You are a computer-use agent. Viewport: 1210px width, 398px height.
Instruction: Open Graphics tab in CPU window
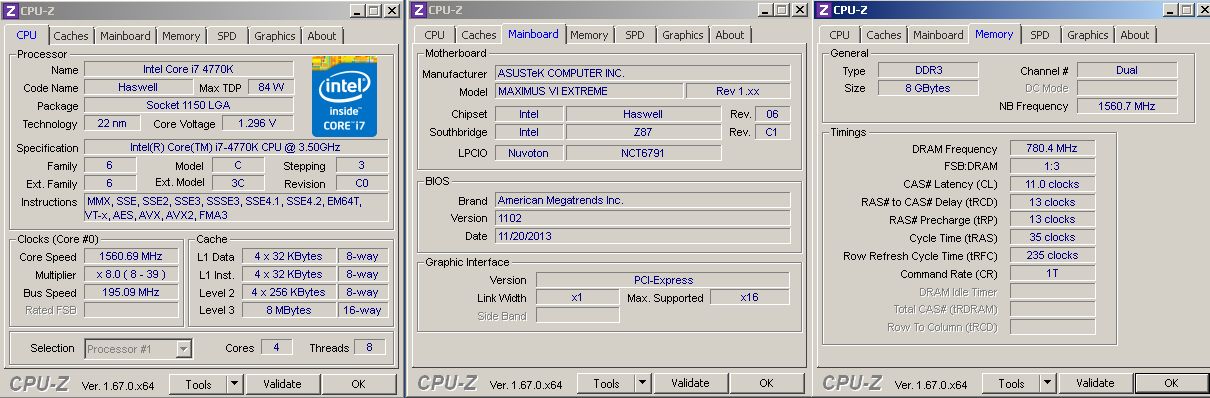point(275,36)
